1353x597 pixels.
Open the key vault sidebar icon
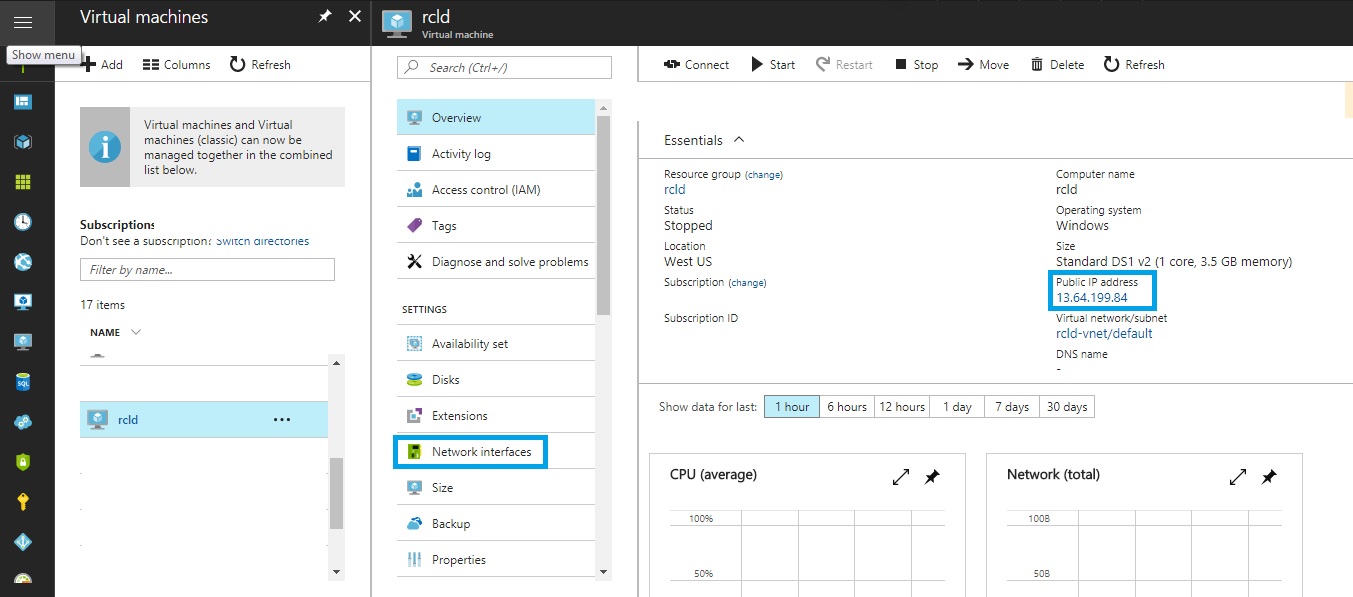pos(22,502)
